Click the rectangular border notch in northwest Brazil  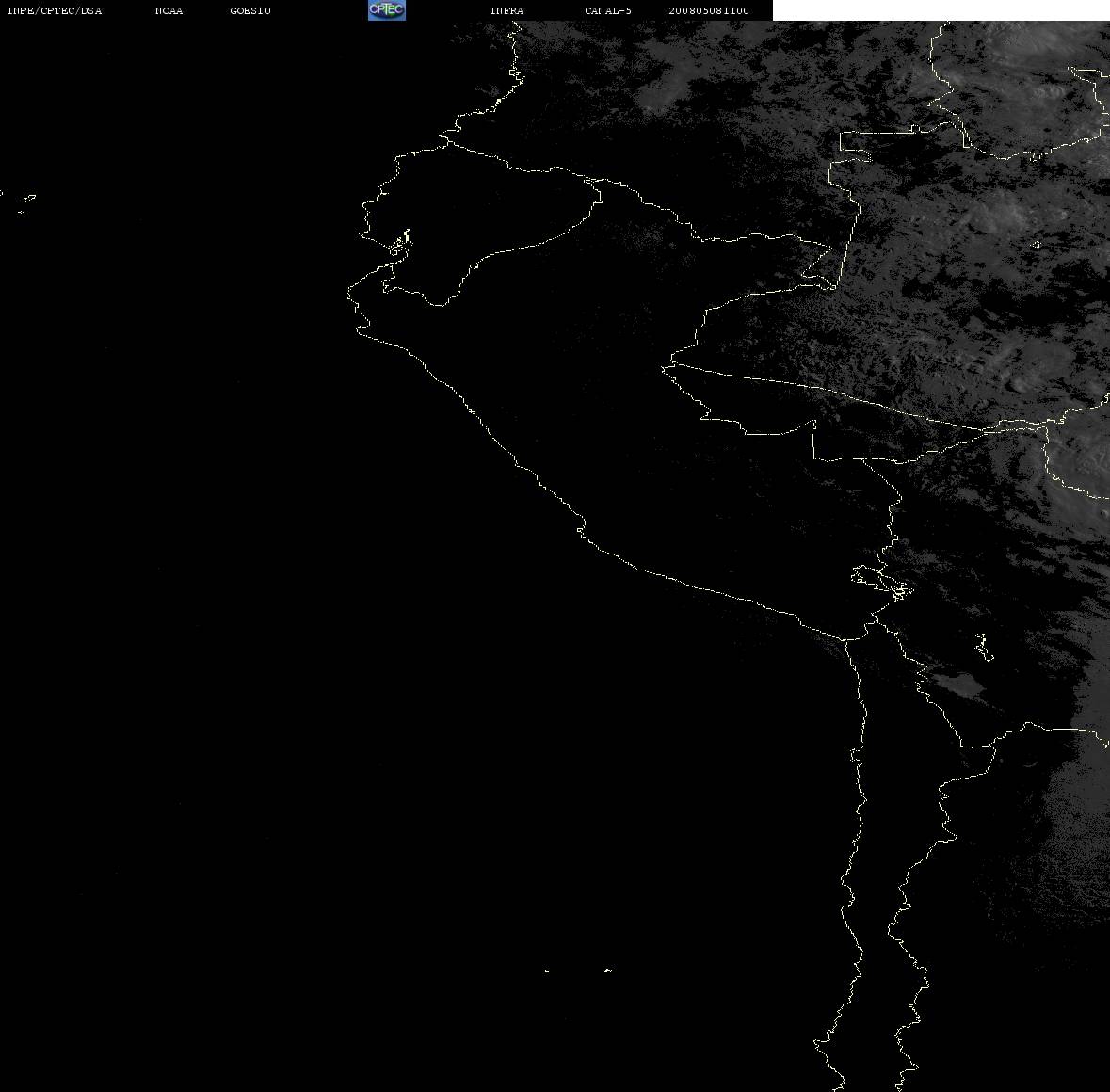click(x=855, y=146)
